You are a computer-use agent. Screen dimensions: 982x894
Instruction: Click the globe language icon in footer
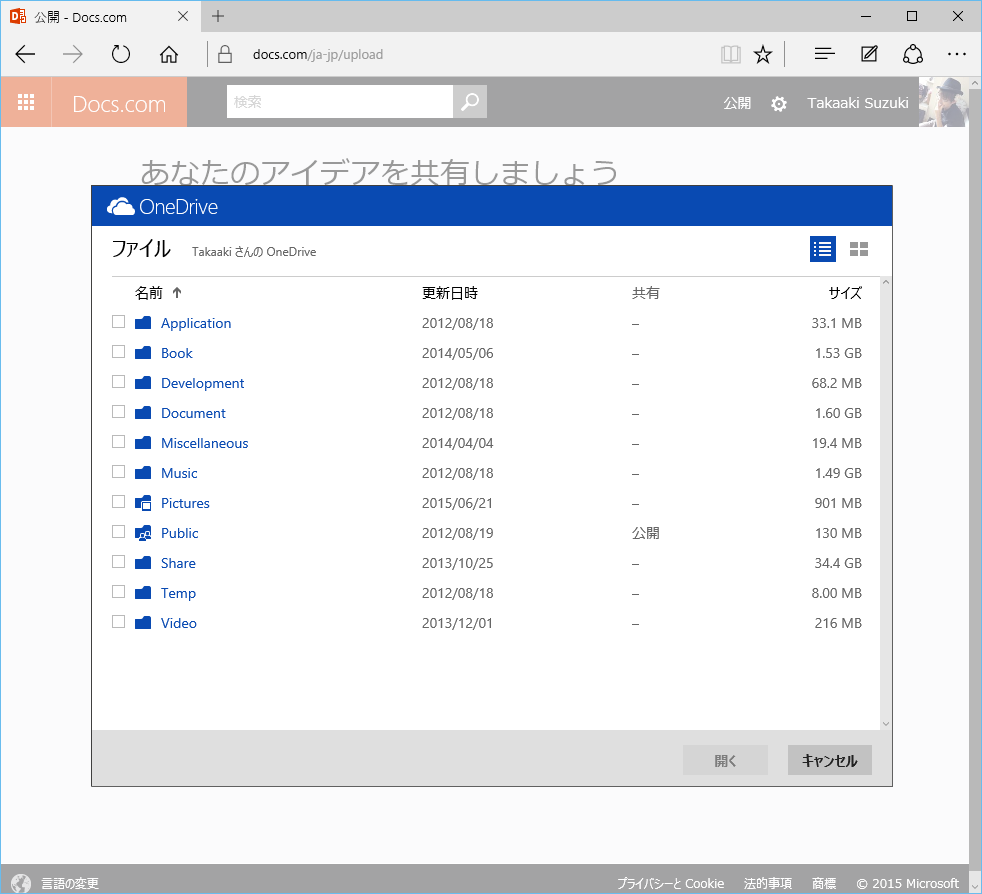tap(21, 883)
